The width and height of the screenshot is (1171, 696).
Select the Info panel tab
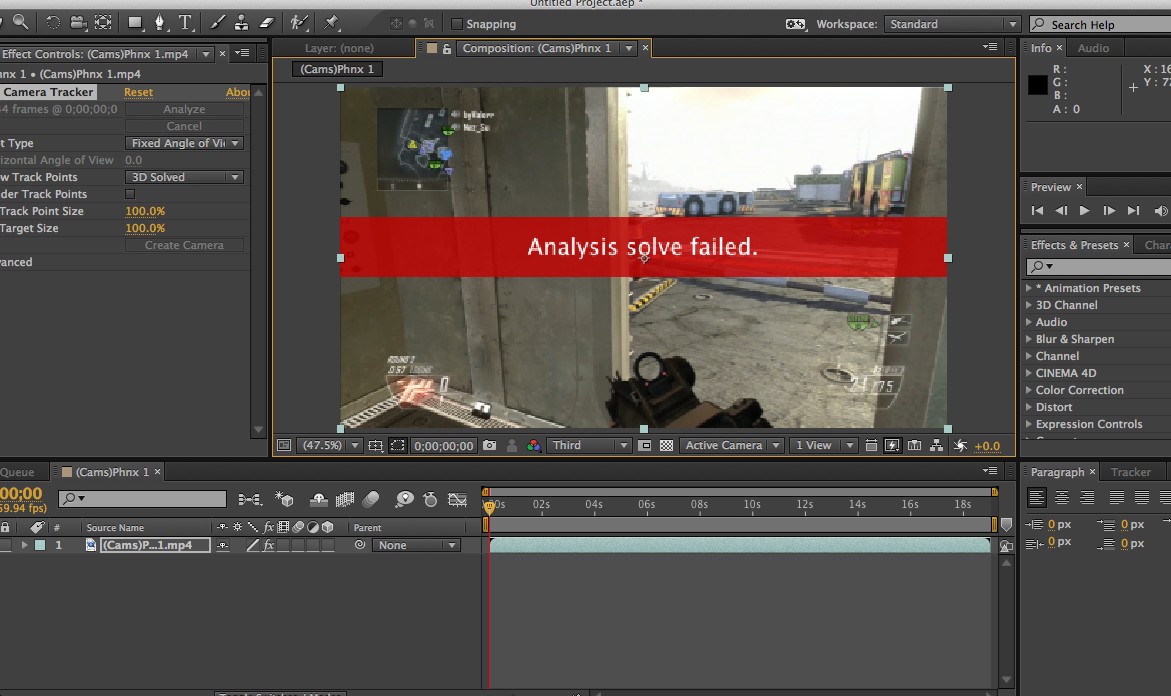pos(1040,48)
